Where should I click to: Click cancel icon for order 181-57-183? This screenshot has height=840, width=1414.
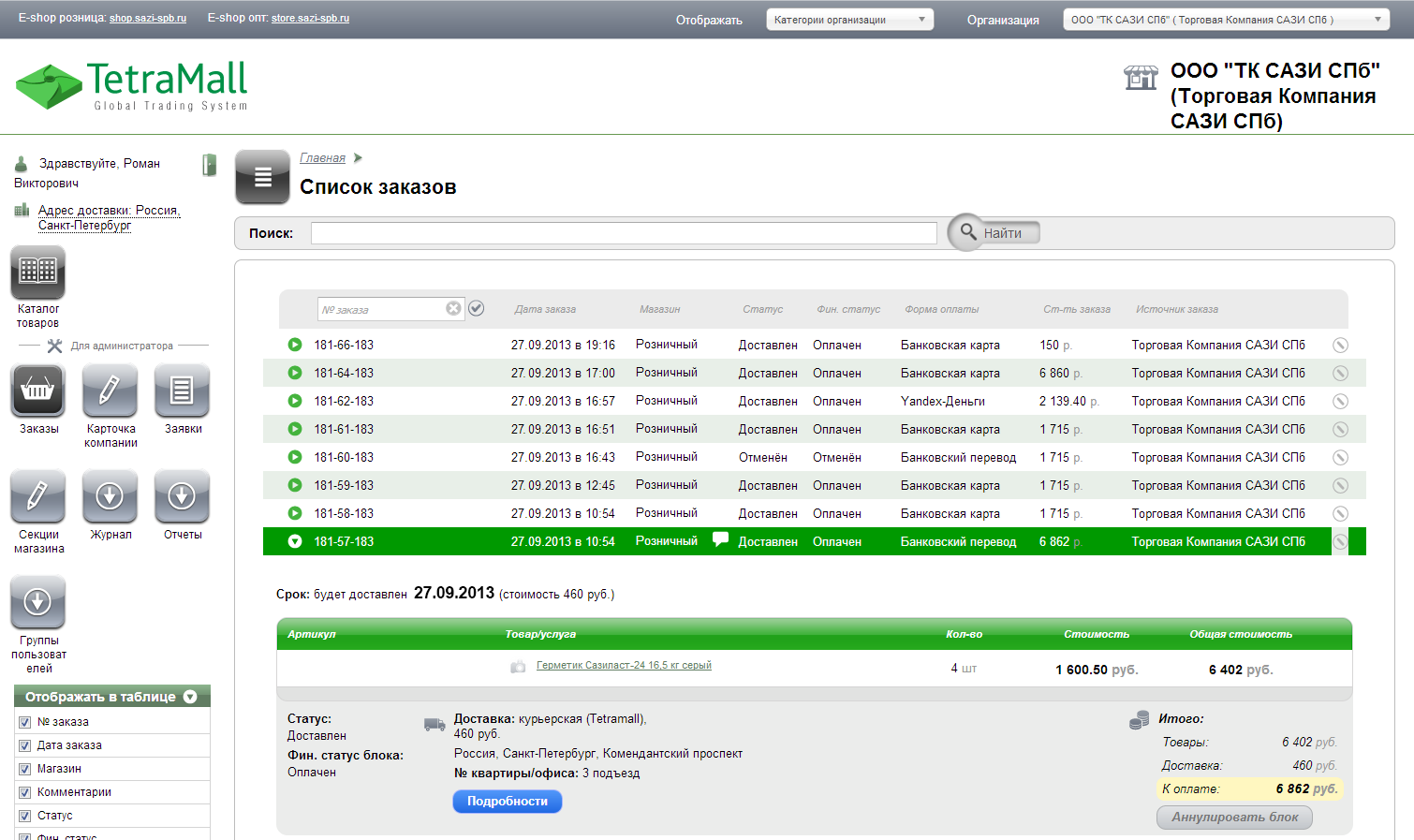point(1340,541)
